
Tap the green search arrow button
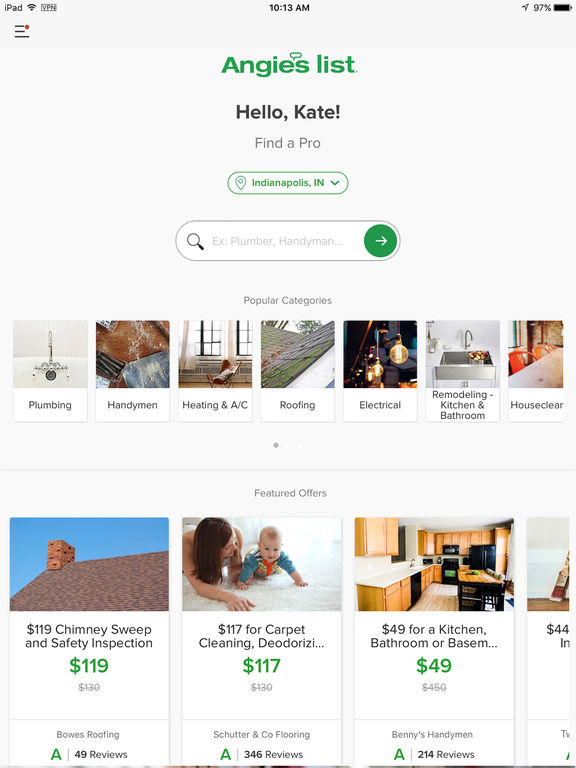tap(381, 241)
